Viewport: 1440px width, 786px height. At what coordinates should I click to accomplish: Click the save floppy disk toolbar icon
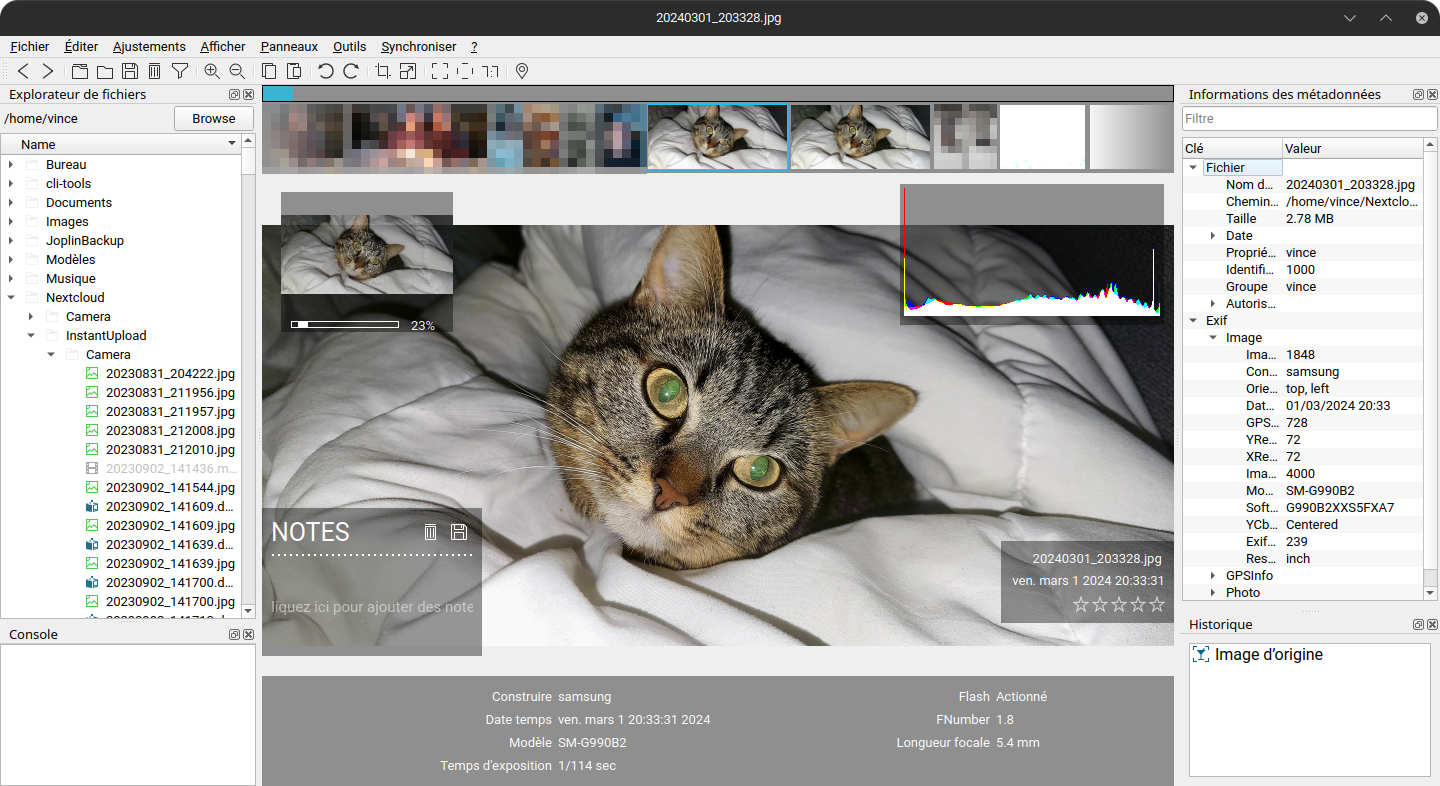(130, 71)
